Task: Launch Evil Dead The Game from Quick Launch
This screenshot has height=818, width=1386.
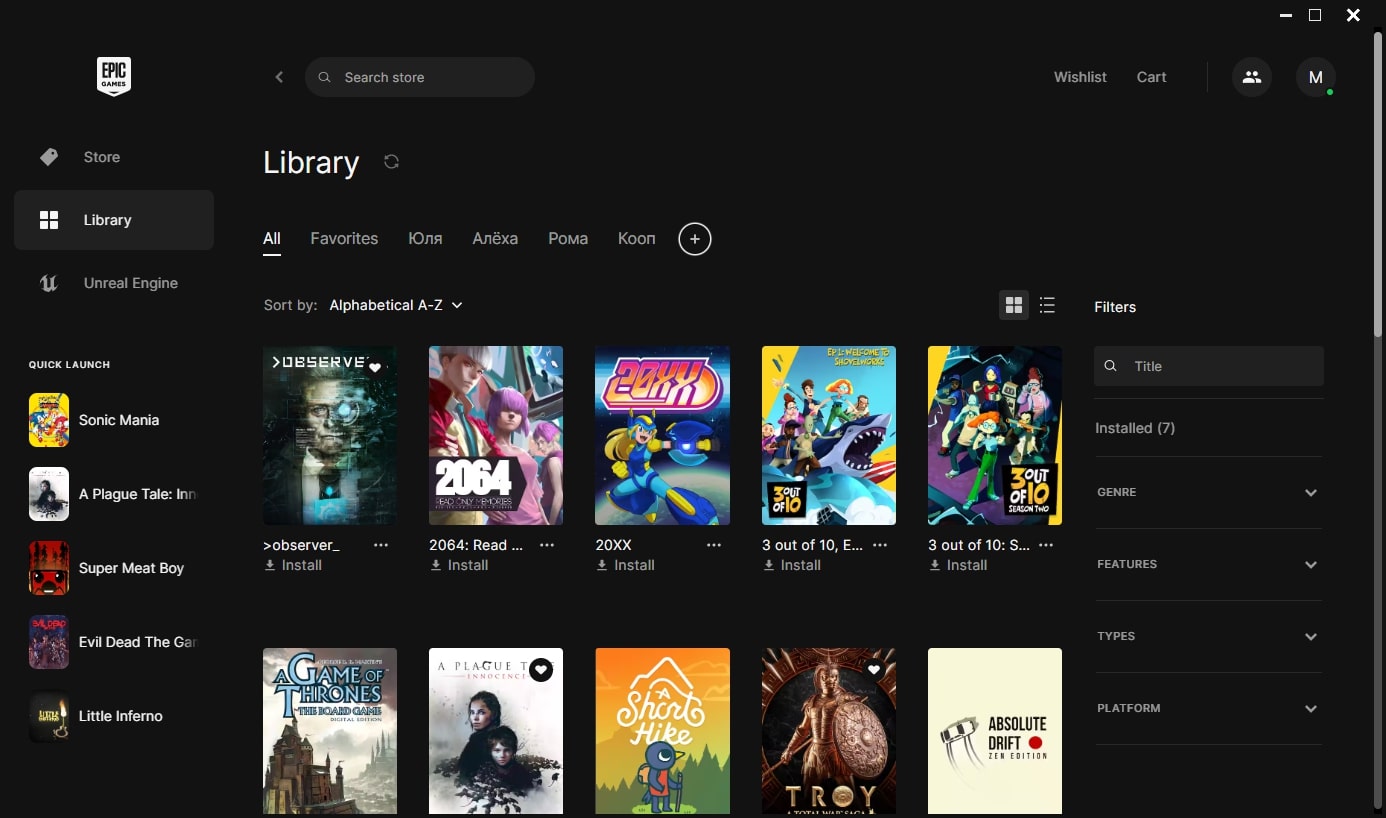Action: coord(114,642)
